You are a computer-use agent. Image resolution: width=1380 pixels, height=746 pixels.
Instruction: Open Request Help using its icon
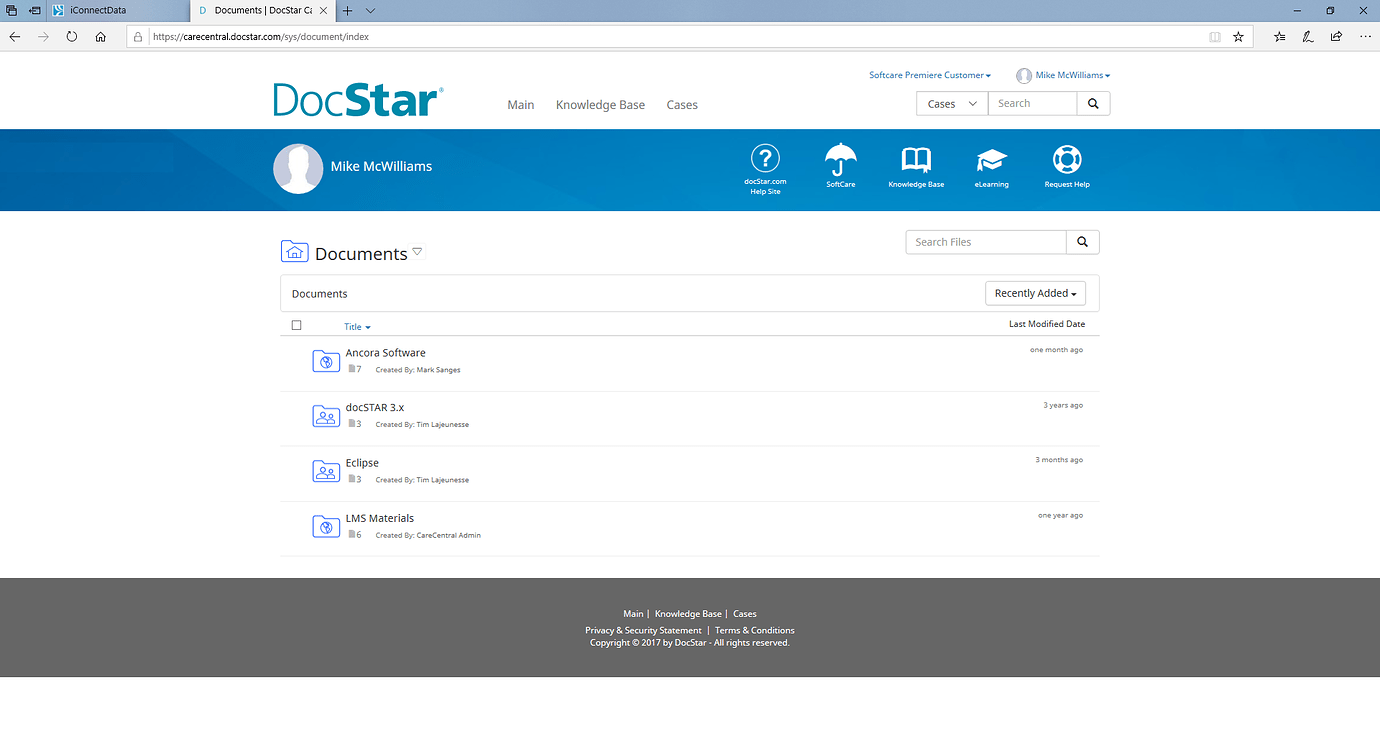click(x=1066, y=160)
